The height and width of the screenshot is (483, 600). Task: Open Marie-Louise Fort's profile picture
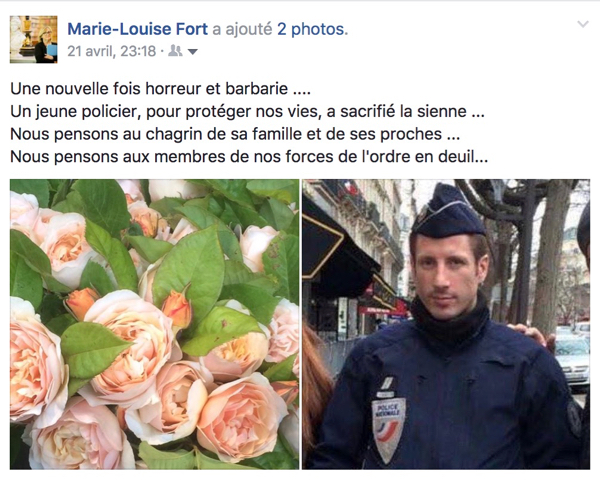tap(34, 39)
